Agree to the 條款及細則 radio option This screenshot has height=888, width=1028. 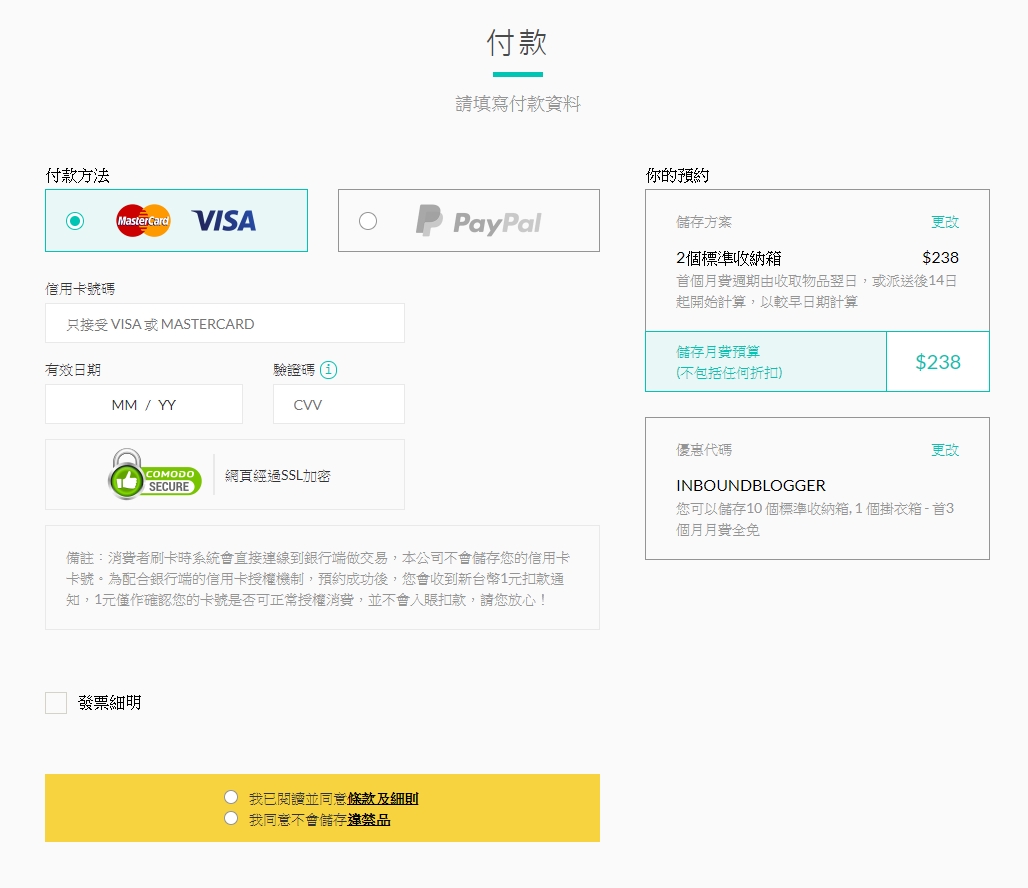[231, 797]
